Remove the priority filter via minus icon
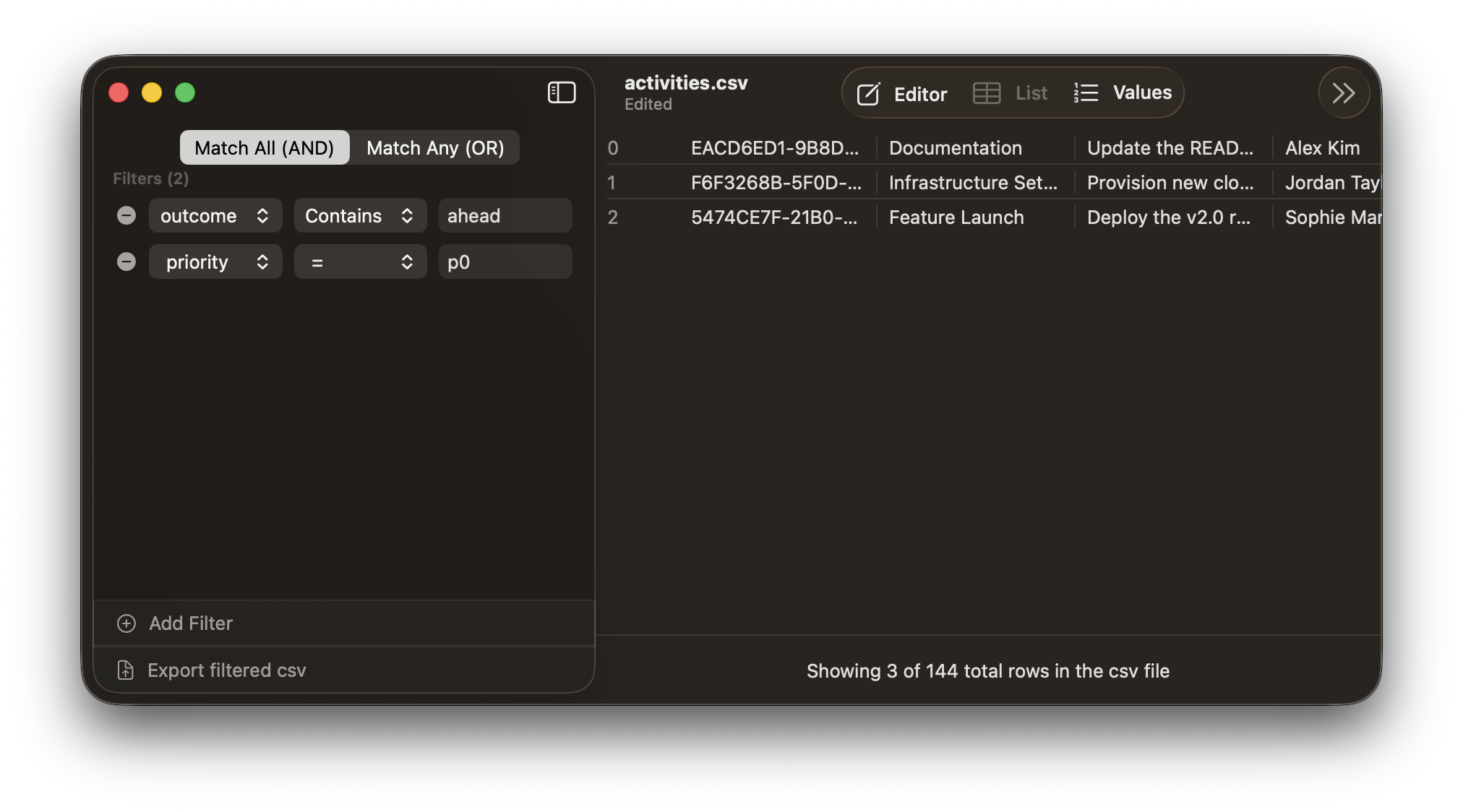 (126, 262)
